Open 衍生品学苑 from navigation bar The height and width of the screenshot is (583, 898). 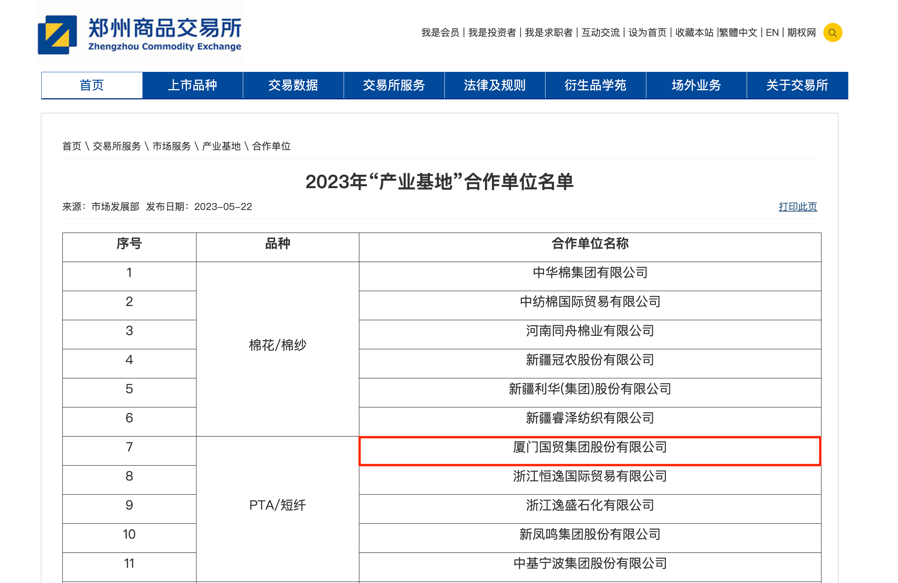point(596,86)
